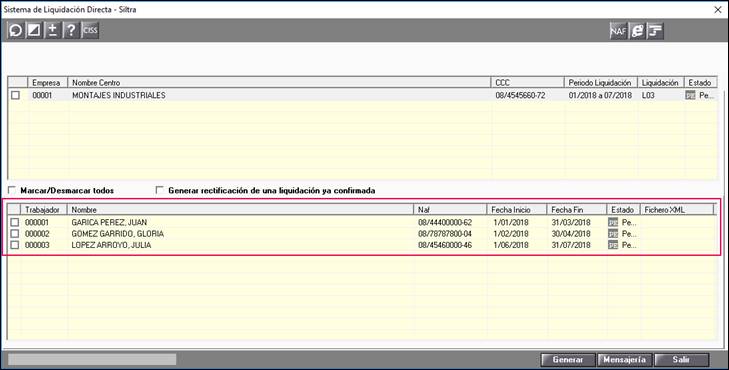Check worker 000002 GOMEZ GARRIDO checkbox
Screen dimensions: 729x370
point(15,233)
